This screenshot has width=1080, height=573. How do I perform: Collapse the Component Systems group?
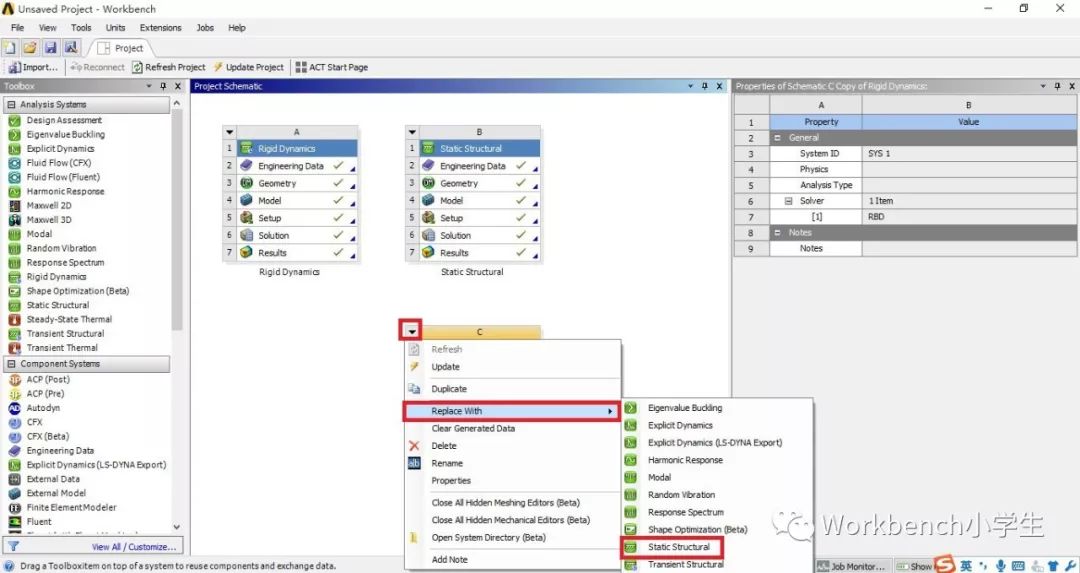pyautogui.click(x=11, y=364)
